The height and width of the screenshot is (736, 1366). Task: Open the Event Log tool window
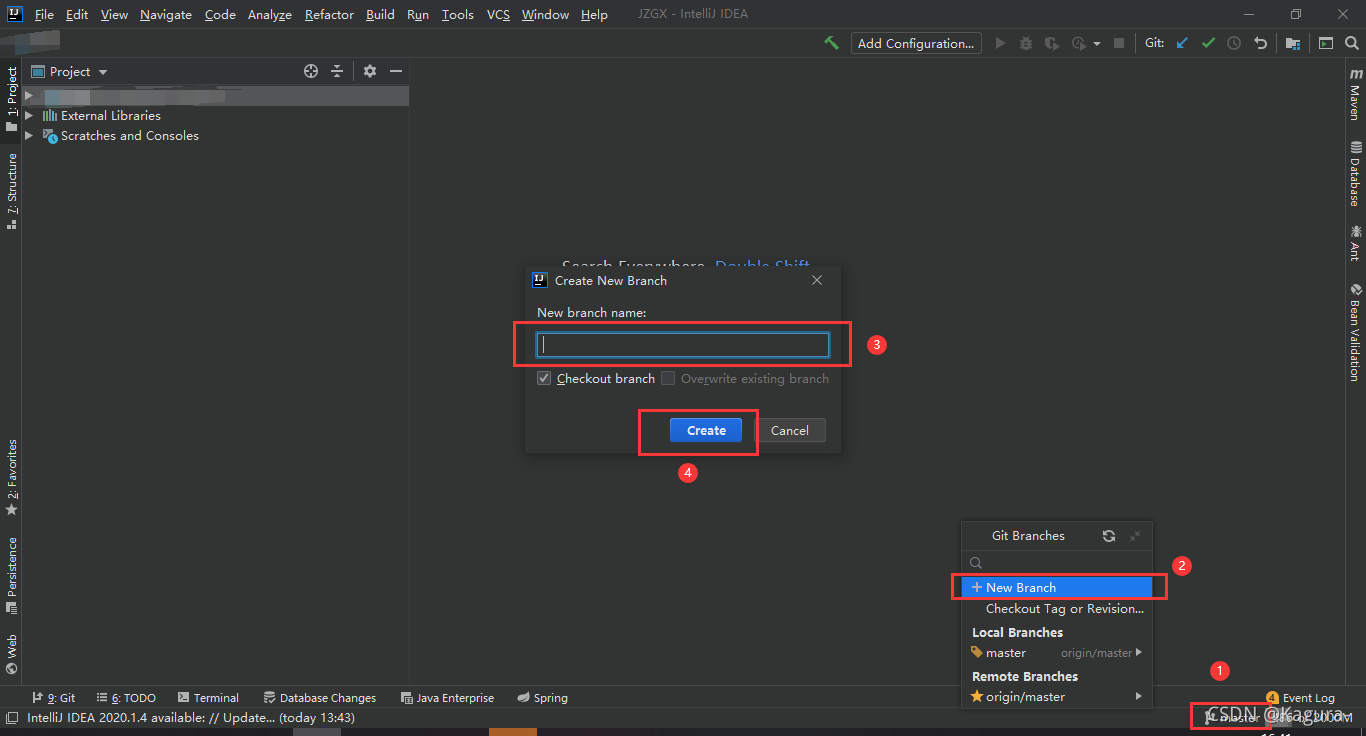pos(1300,697)
